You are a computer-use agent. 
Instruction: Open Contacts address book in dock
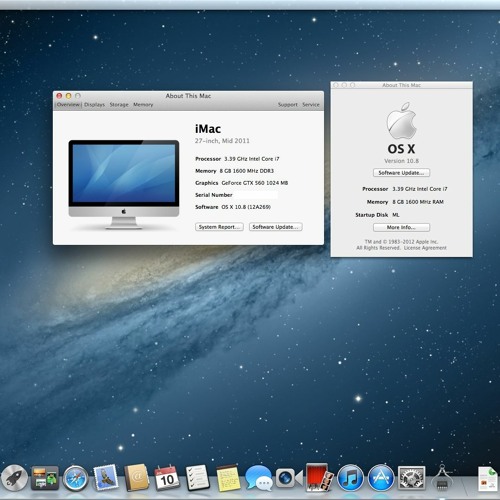(137, 478)
